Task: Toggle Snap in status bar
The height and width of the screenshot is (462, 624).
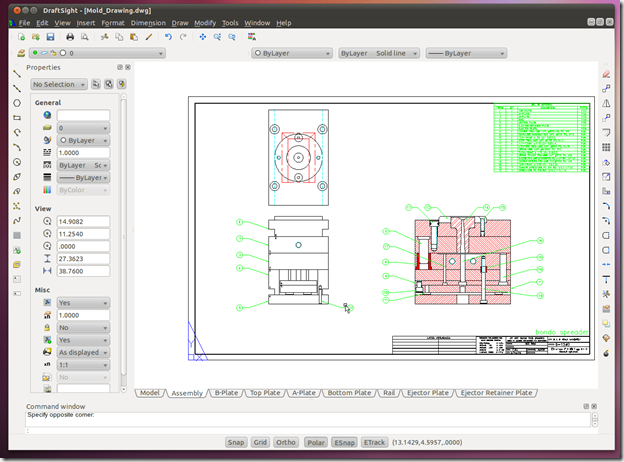Action: click(x=236, y=442)
